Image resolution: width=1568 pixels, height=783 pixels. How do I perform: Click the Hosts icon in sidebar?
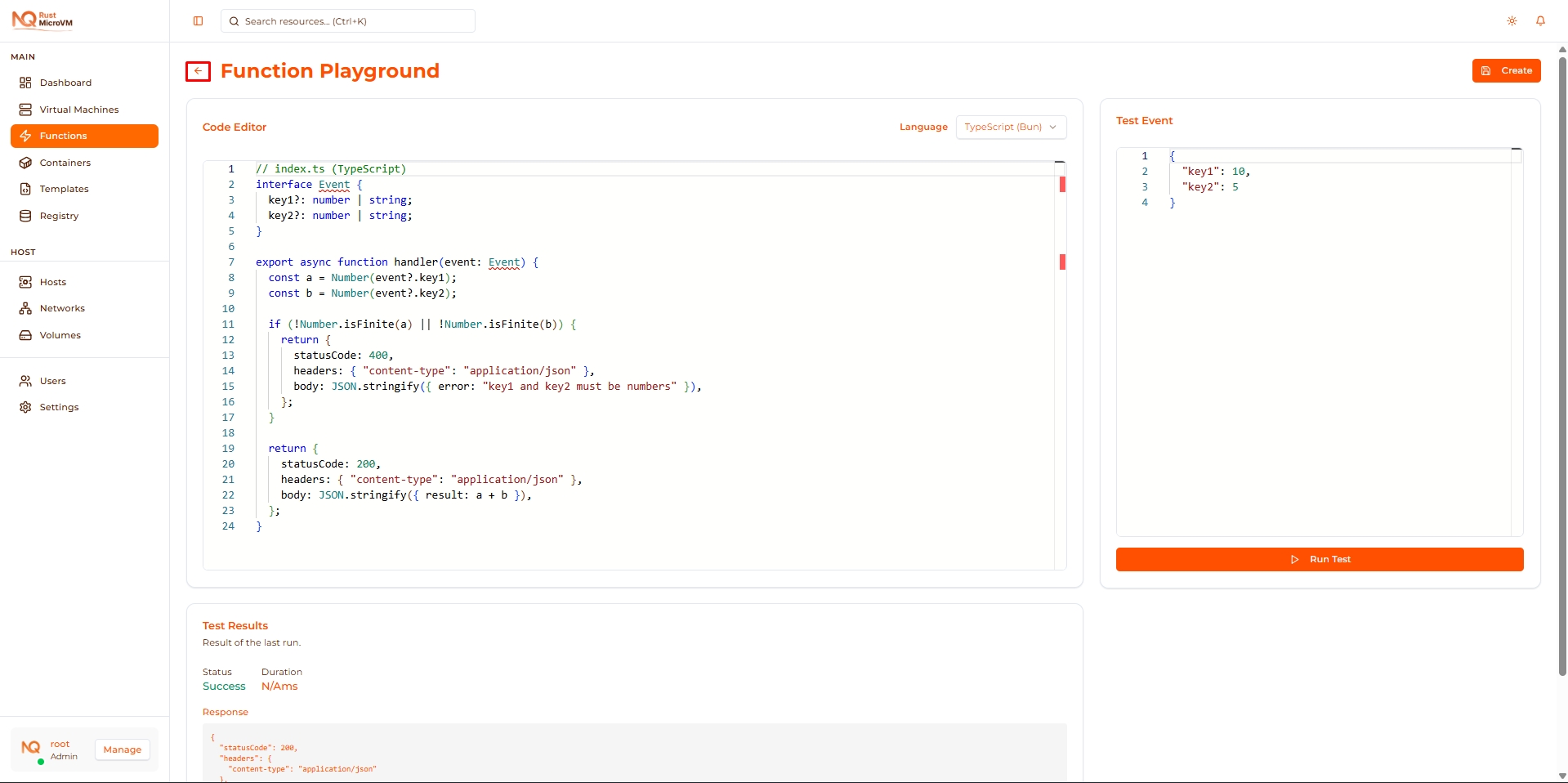pyautogui.click(x=25, y=282)
